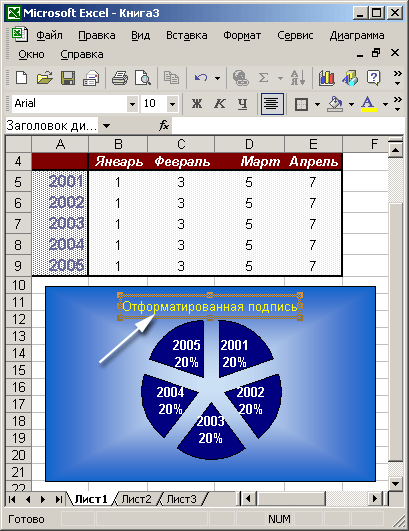
Task: Open the Файл menu
Action: [49, 35]
